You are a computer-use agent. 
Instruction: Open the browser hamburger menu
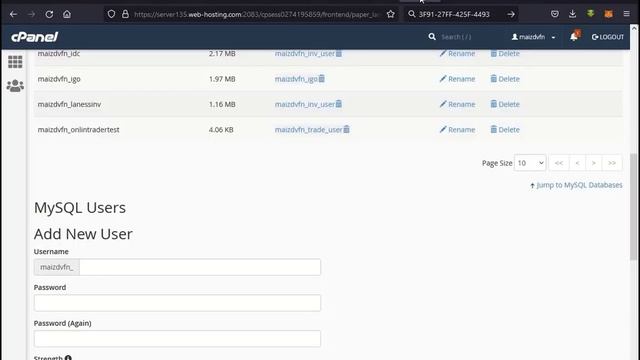(x=627, y=14)
